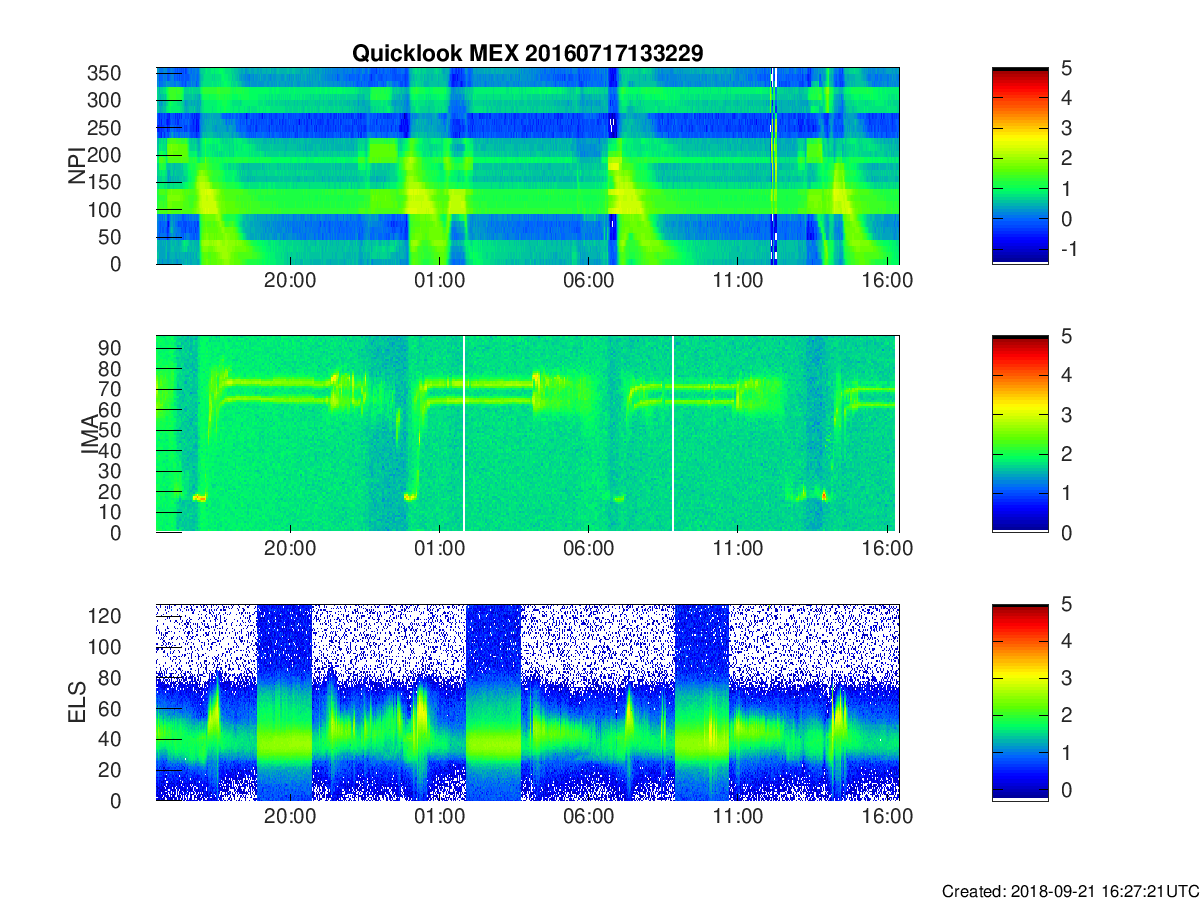
Task: Click the IMA spectrogram plot area
Action: pyautogui.click(x=528, y=434)
